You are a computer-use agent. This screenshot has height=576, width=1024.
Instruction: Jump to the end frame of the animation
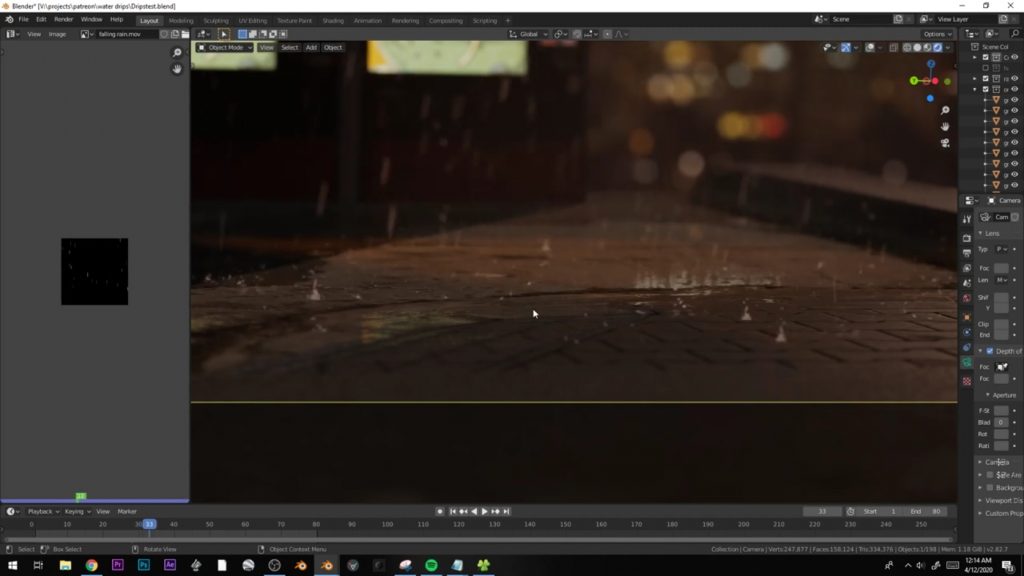tap(506, 511)
